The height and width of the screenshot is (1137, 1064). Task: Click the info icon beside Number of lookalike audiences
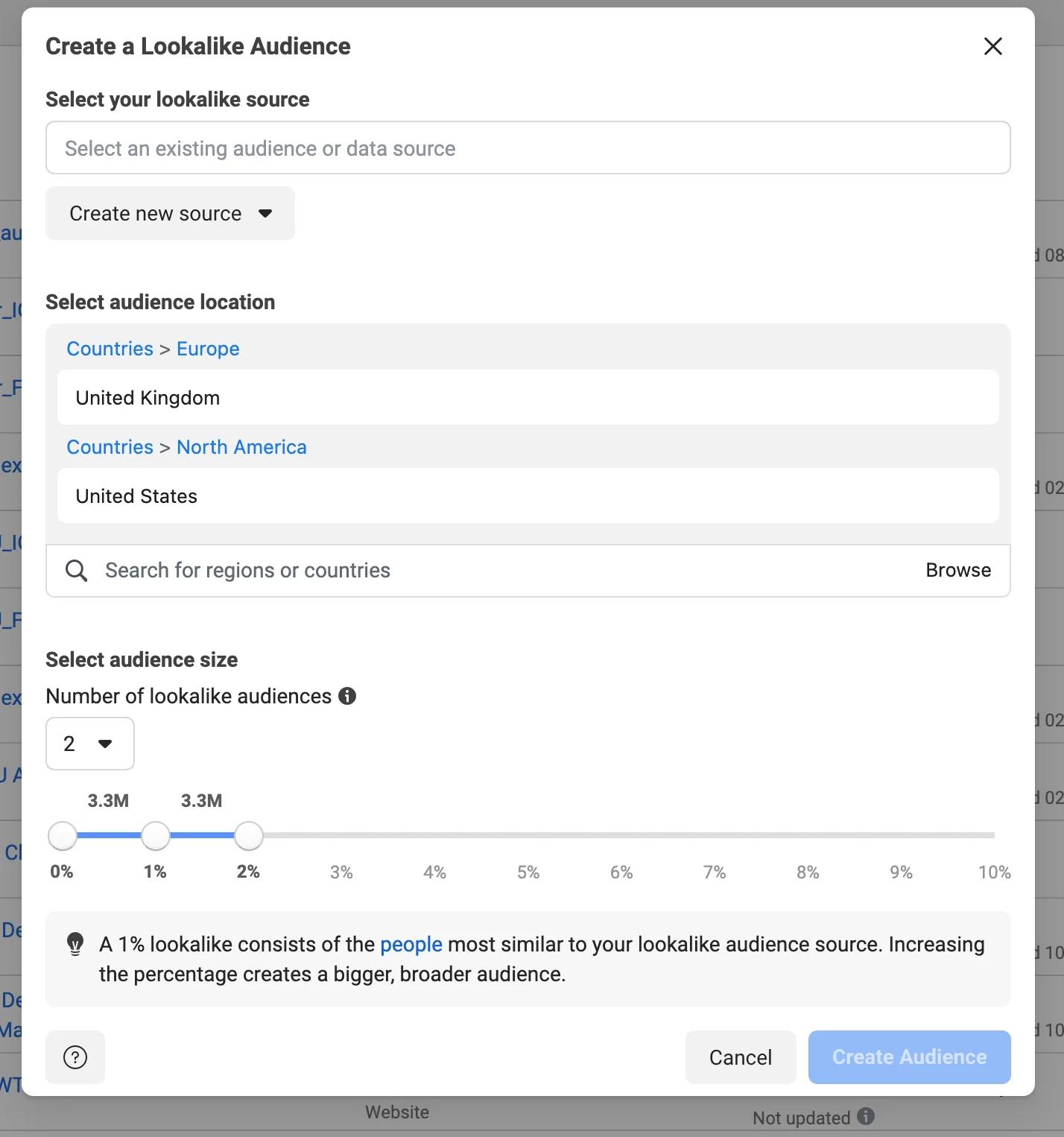(347, 696)
